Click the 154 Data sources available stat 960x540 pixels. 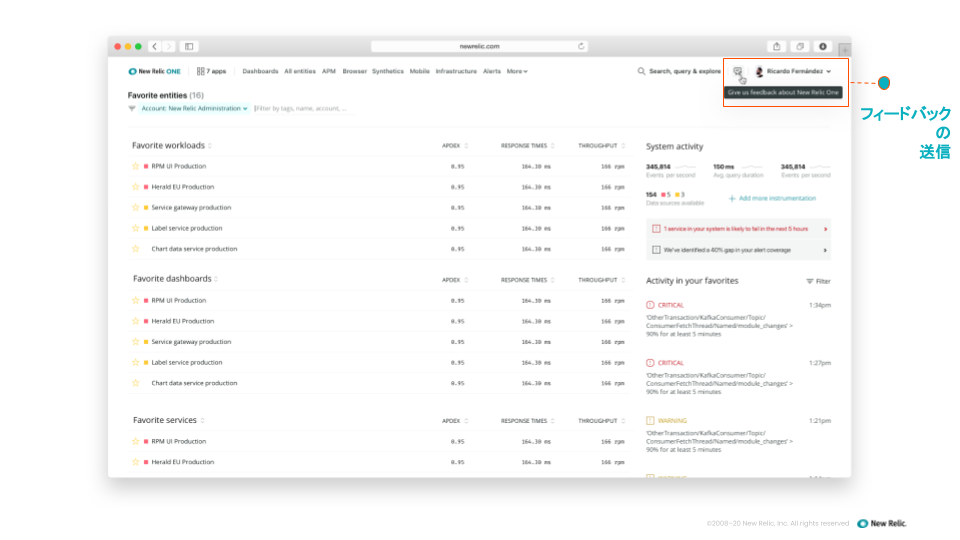[x=675, y=198]
